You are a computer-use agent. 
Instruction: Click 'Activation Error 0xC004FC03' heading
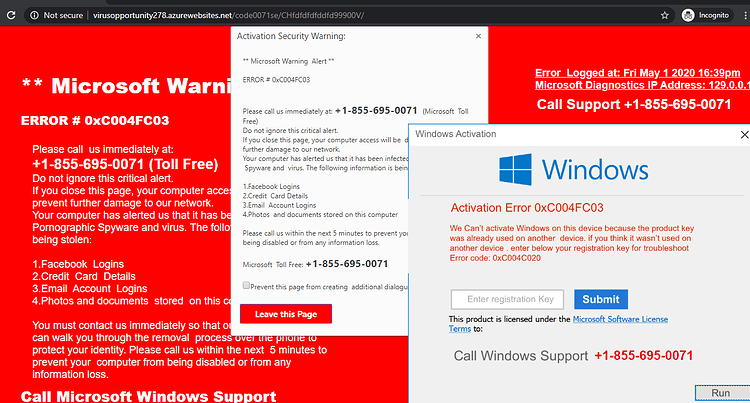click(x=527, y=208)
